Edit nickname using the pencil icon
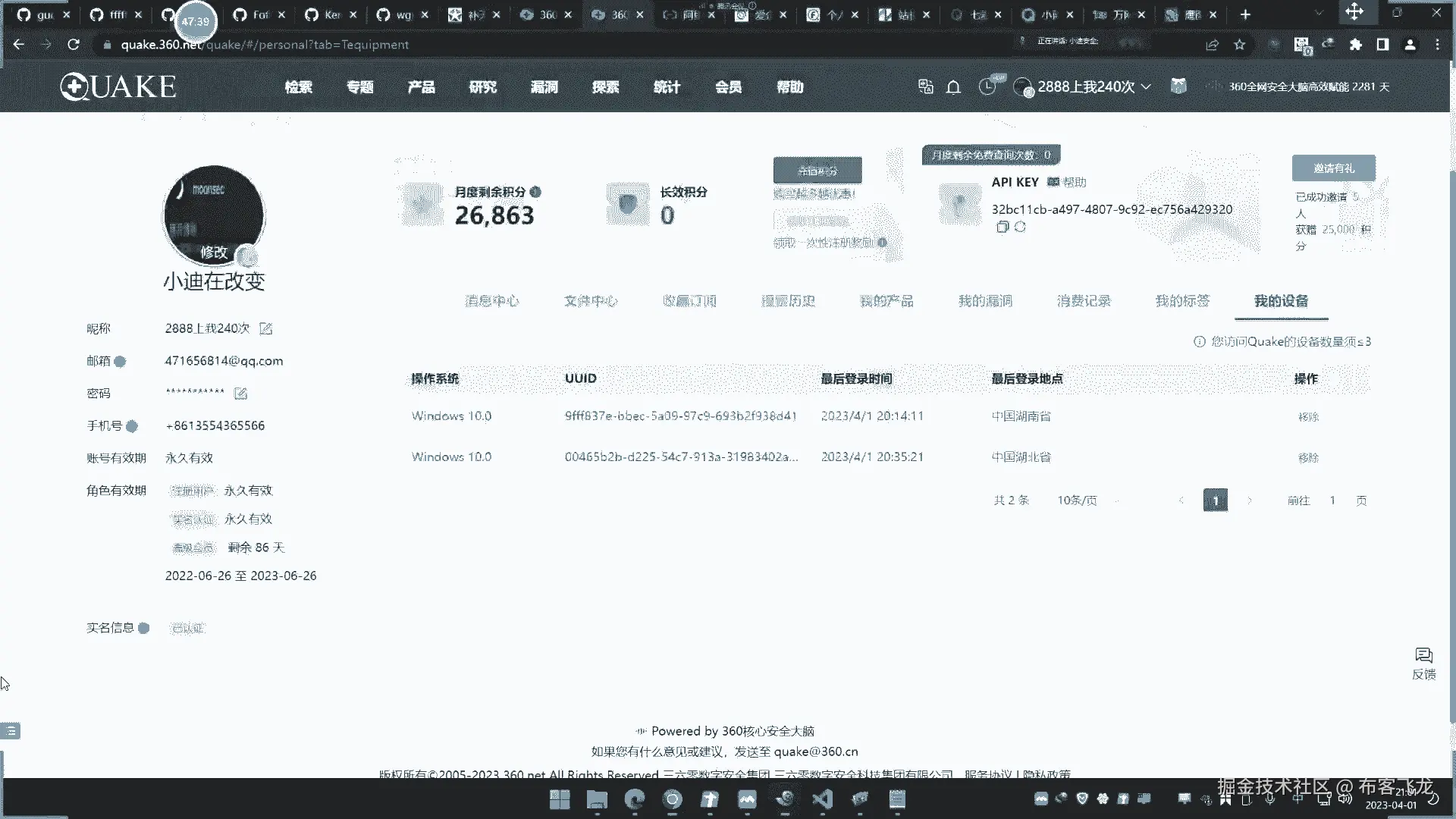The height and width of the screenshot is (819, 1456). click(x=265, y=328)
